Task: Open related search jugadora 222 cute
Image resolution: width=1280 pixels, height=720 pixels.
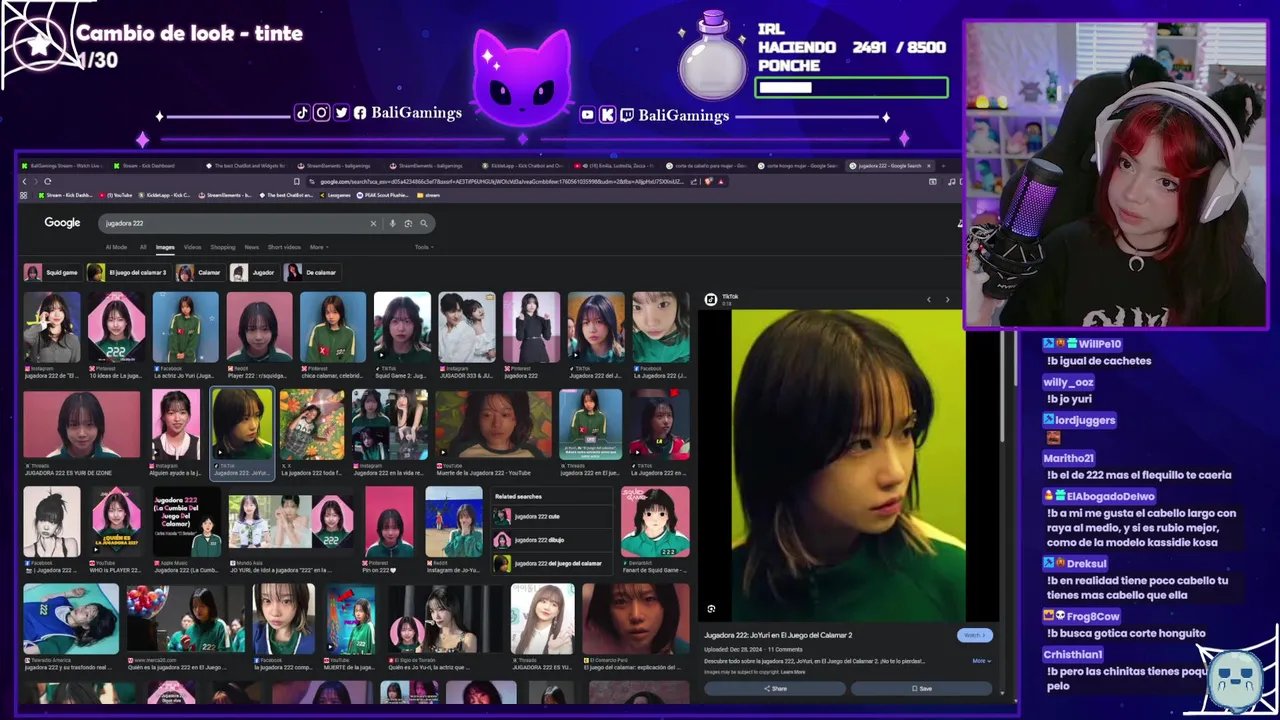Action: pyautogui.click(x=551, y=516)
